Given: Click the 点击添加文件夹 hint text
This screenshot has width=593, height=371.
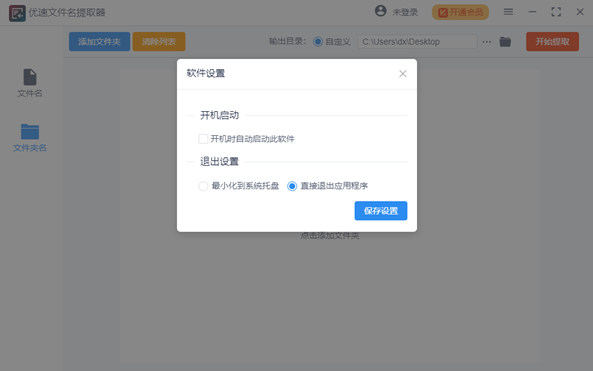Looking at the screenshot, I should pyautogui.click(x=330, y=236).
